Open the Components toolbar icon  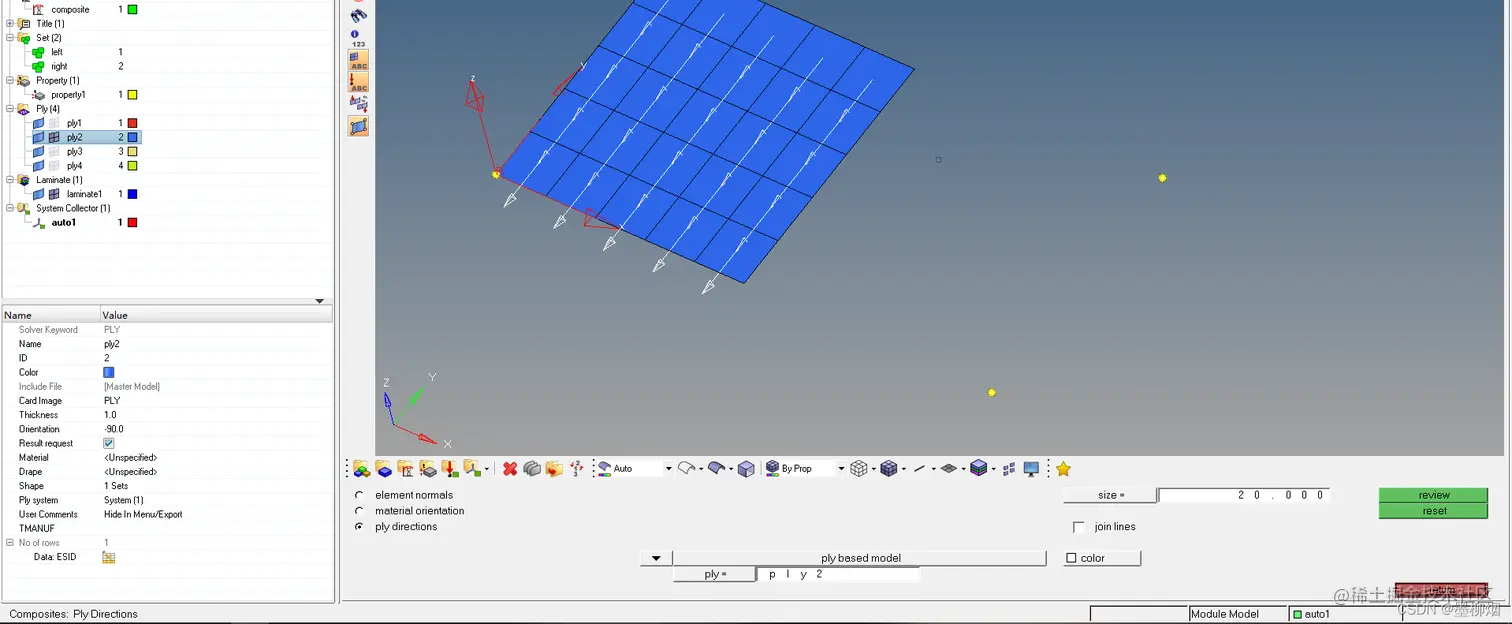point(384,468)
